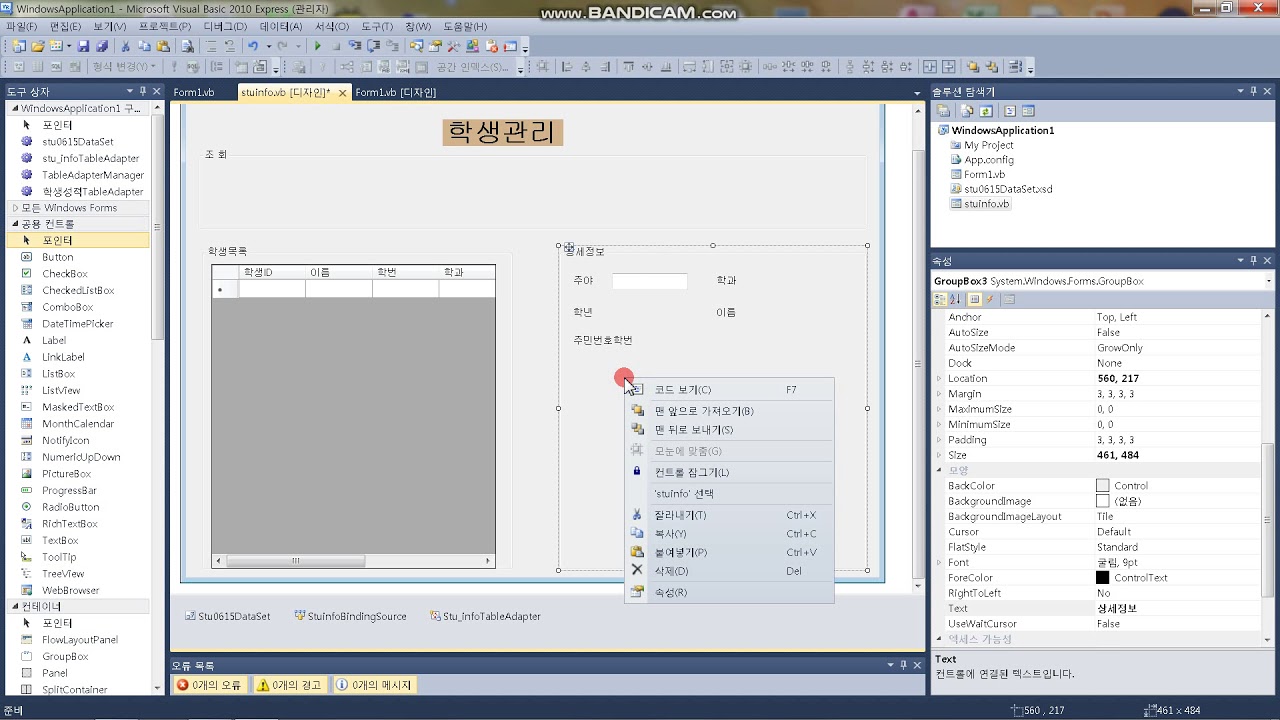Switch to Form1.vb [디자인] tab

tap(396, 92)
